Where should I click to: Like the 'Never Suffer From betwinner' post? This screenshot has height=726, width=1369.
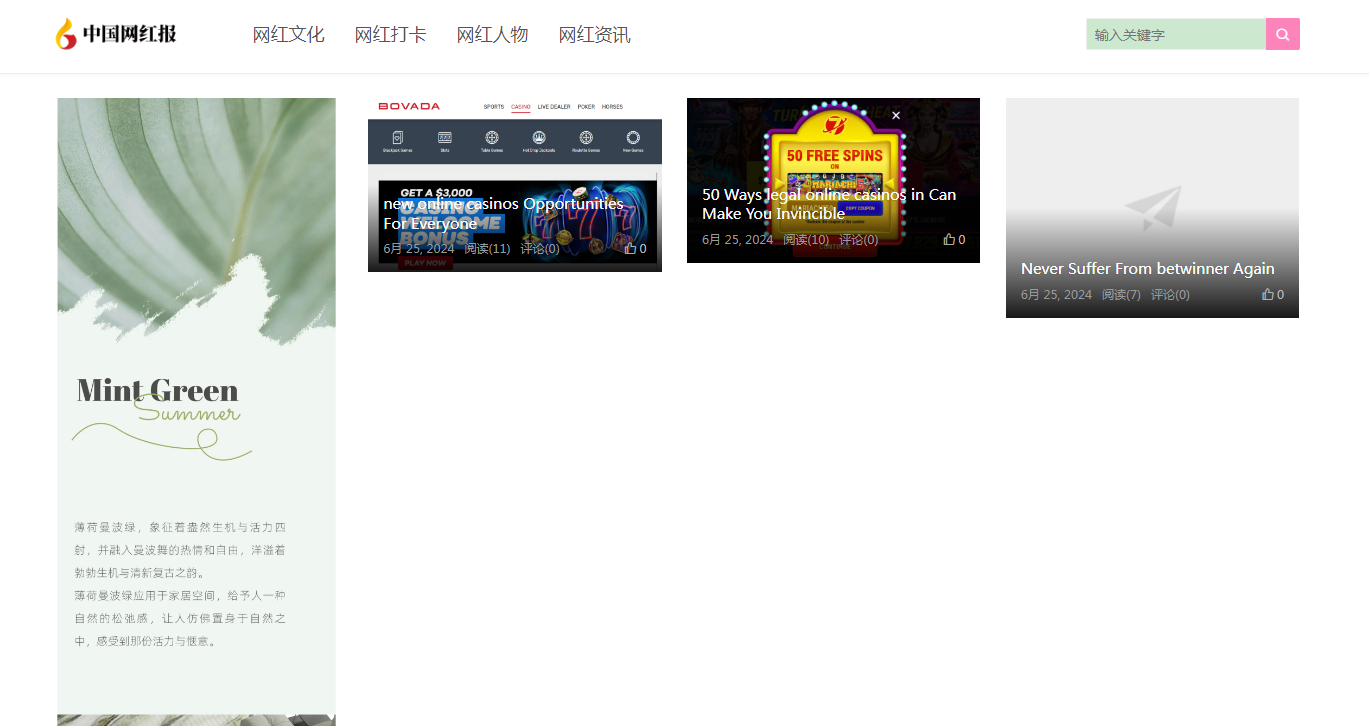[1273, 294]
